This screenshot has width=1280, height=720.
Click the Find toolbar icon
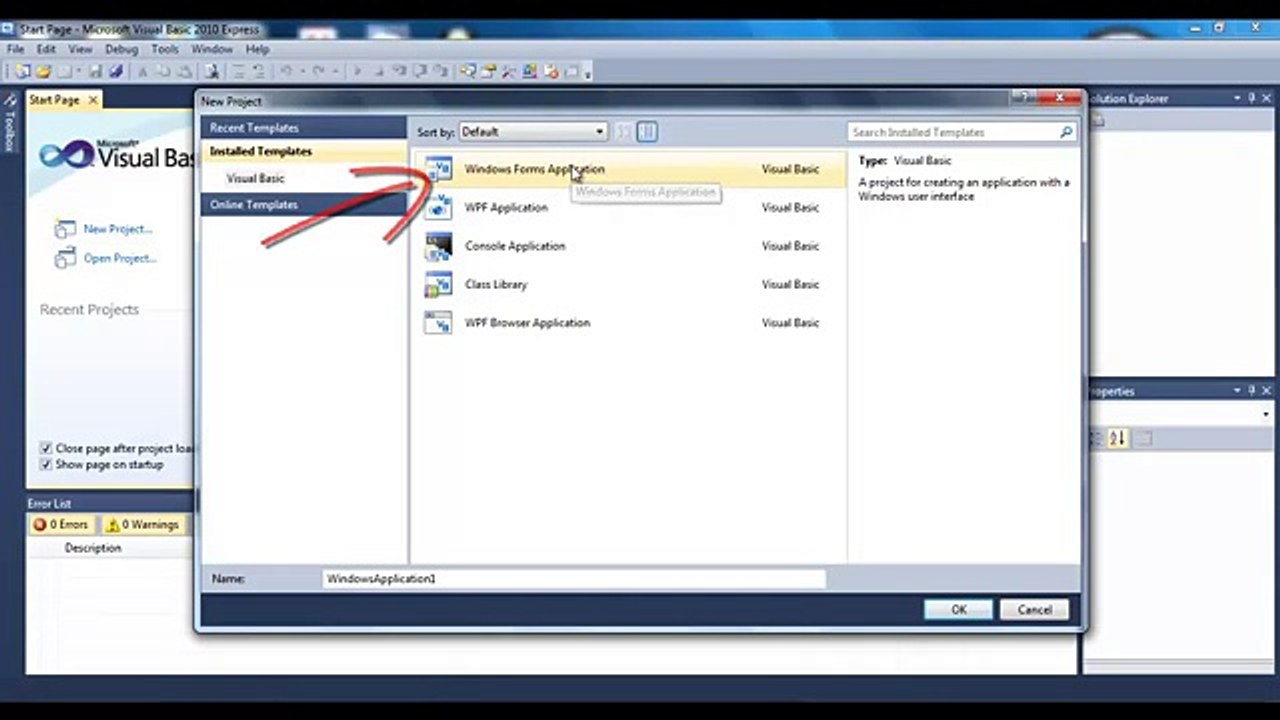[x=212, y=71]
